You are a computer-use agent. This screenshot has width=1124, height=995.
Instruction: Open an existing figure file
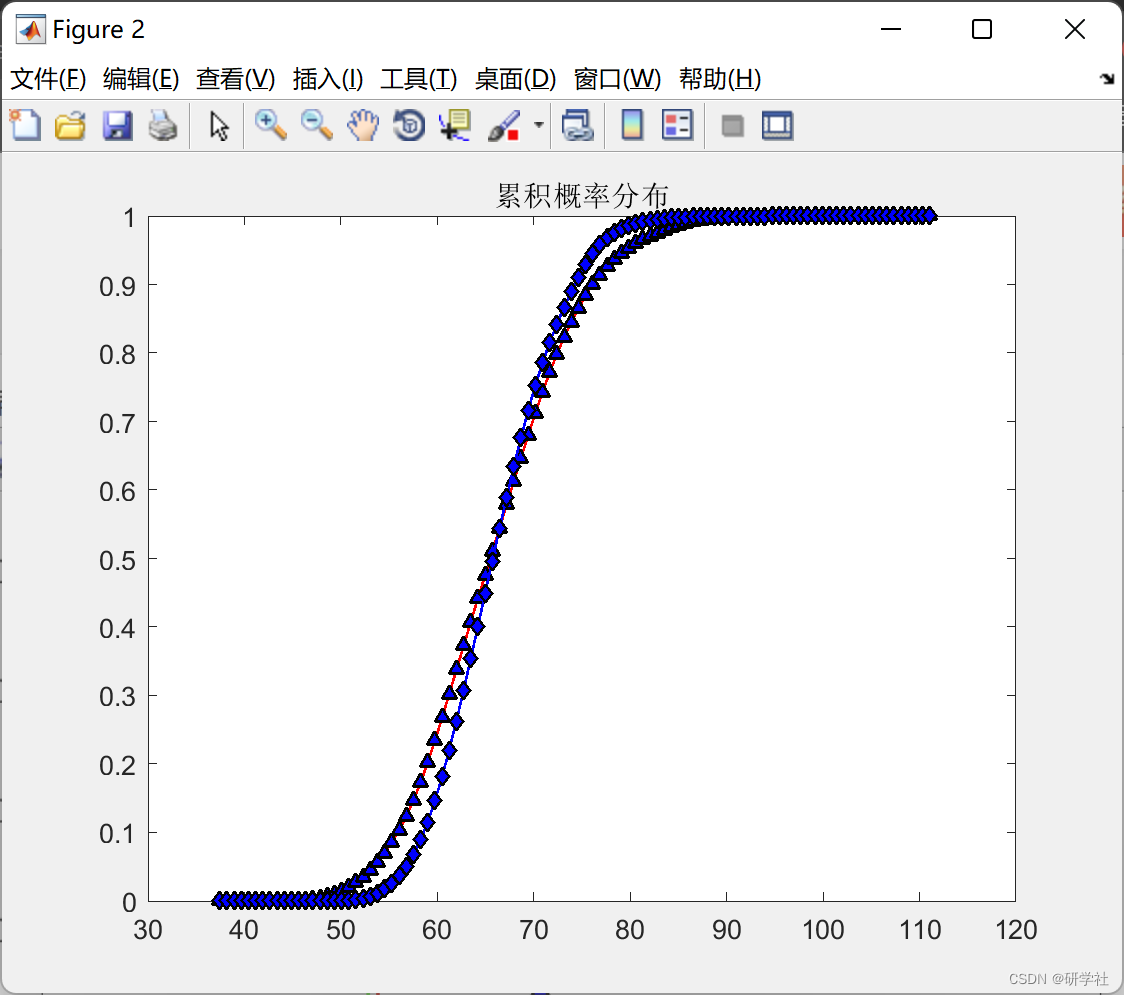click(x=70, y=125)
